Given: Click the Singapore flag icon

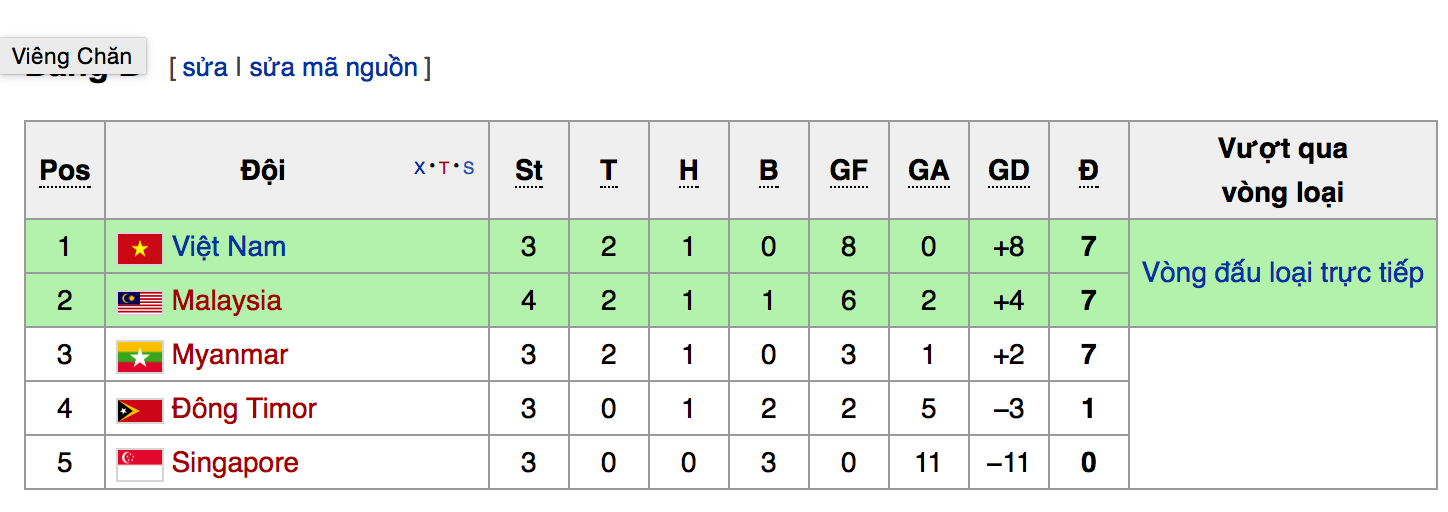Looking at the screenshot, I should pos(139,464).
